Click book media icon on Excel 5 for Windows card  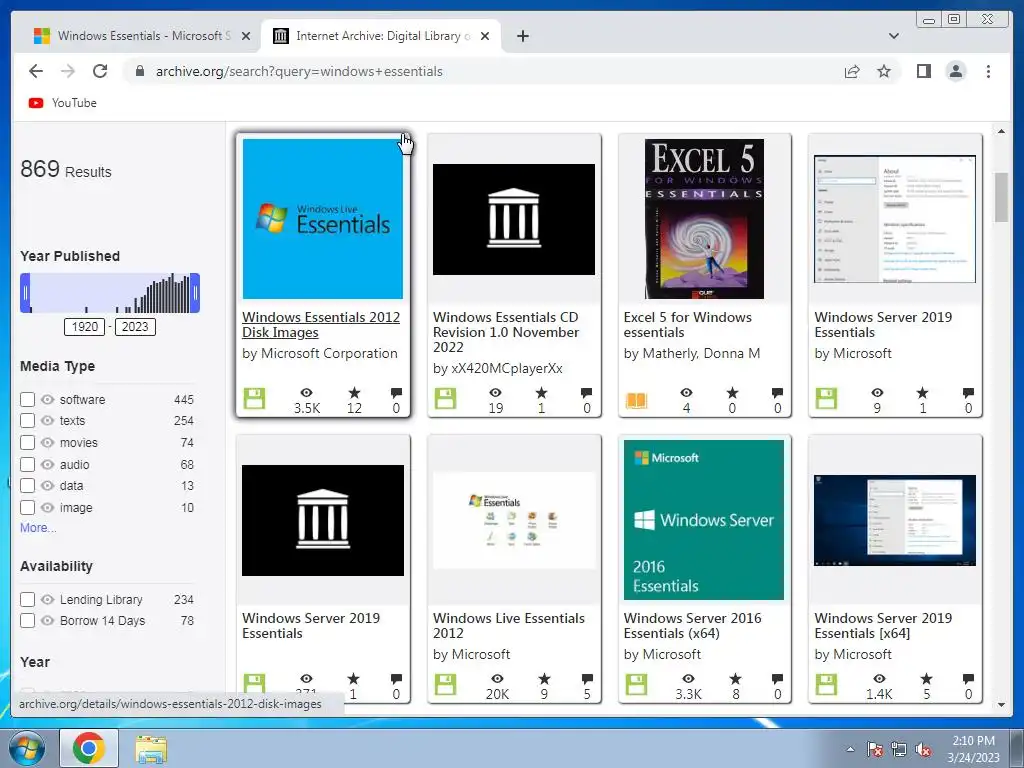click(x=636, y=400)
